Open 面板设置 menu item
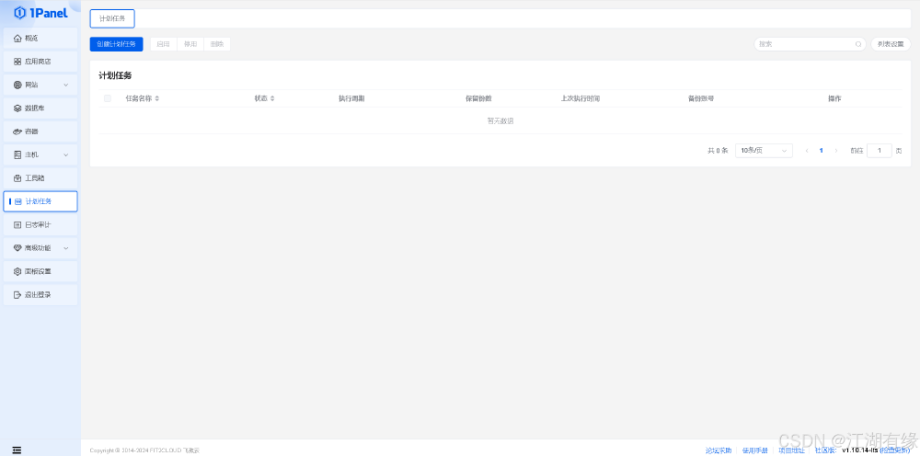Image resolution: width=920 pixels, height=456 pixels. 40,271
